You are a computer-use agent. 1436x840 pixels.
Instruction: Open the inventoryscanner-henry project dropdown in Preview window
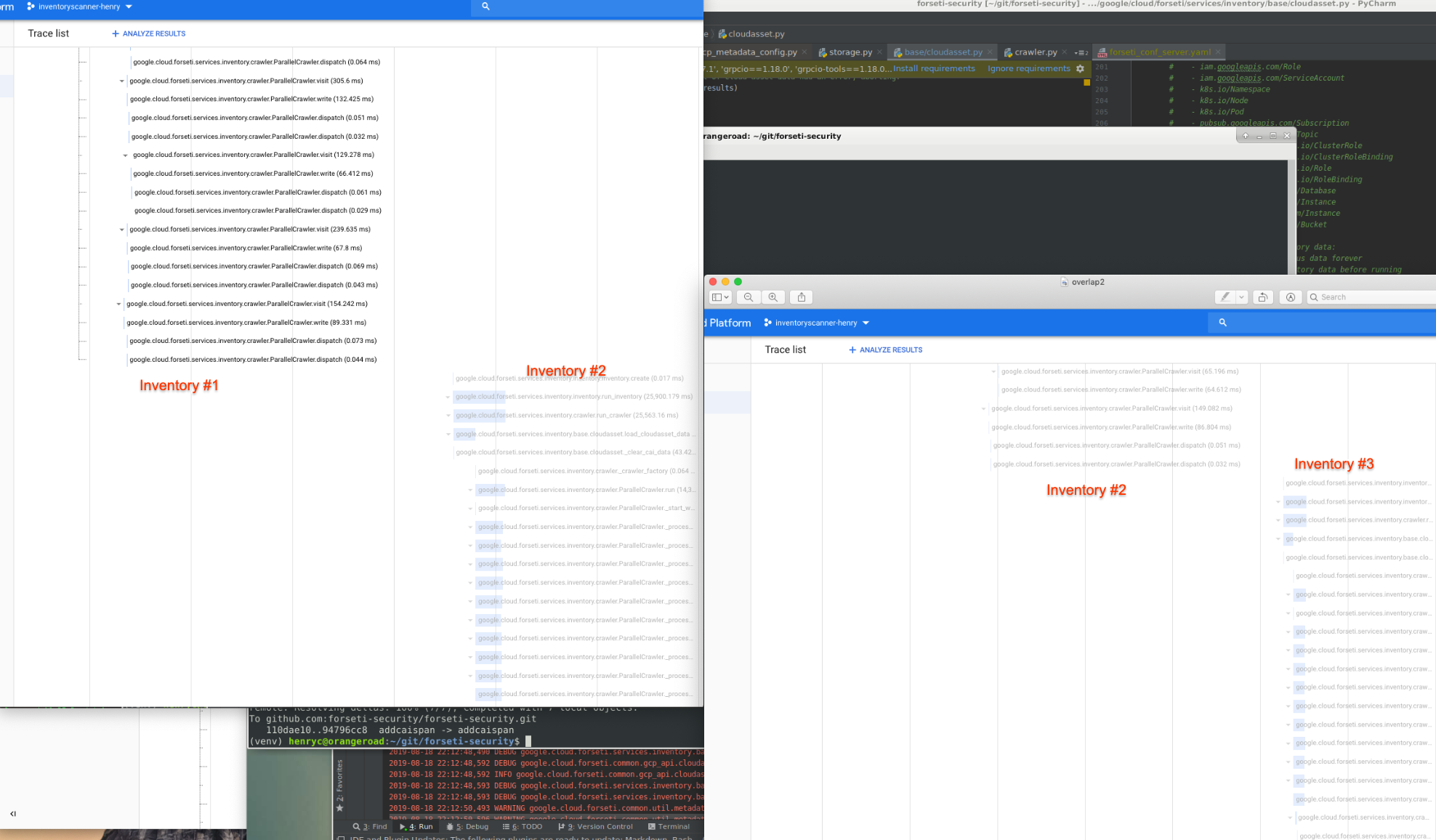click(817, 323)
